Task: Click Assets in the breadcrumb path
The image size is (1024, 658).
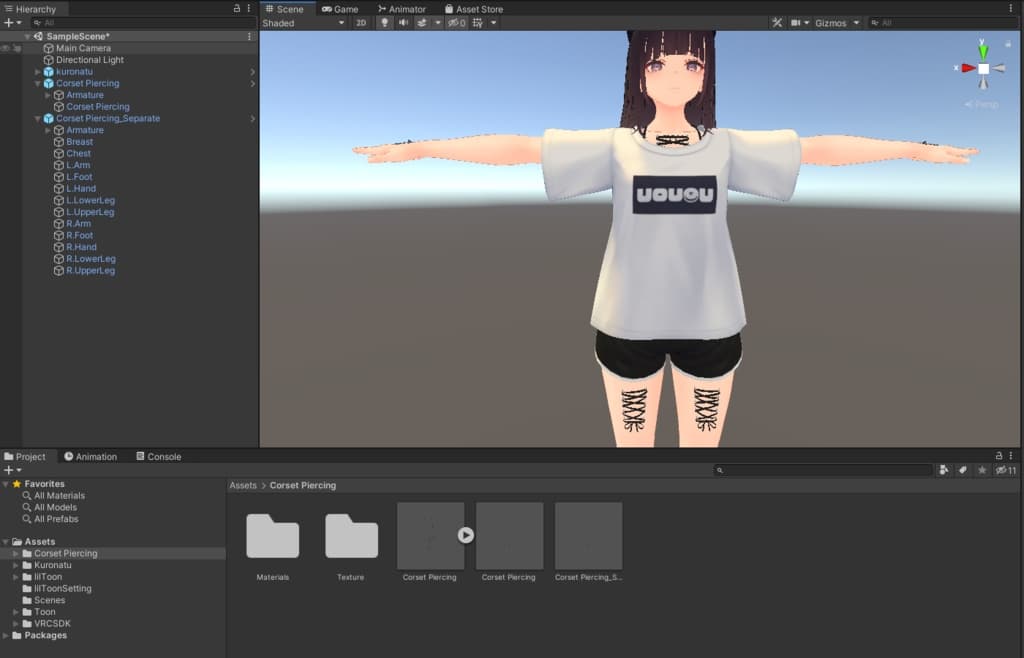Action: pyautogui.click(x=243, y=486)
